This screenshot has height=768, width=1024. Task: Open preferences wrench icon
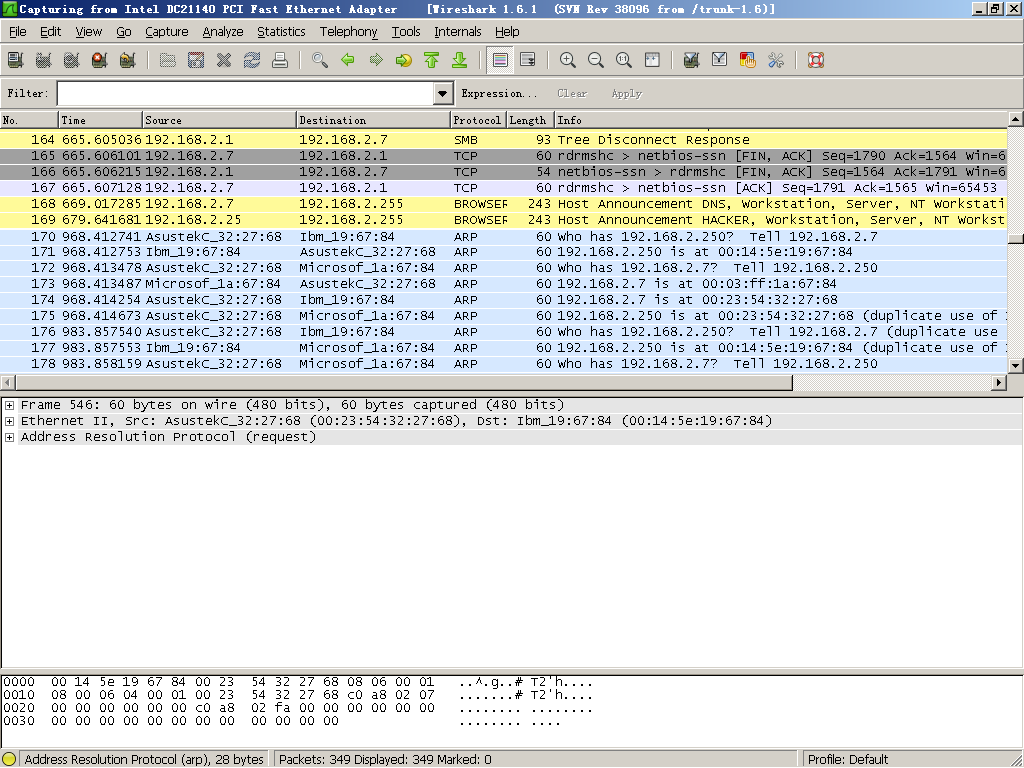tap(776, 60)
